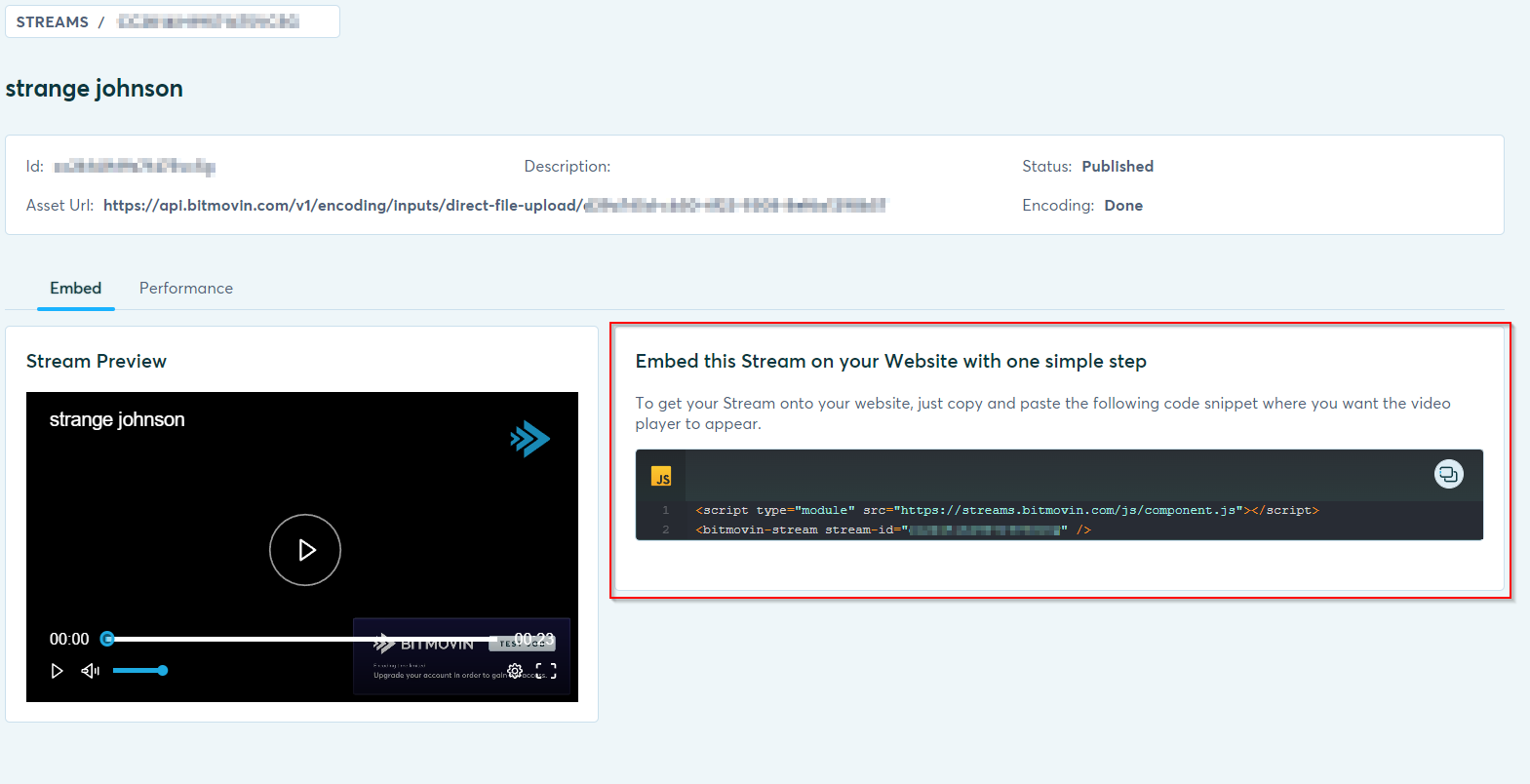
Task: Click the video title overlay 'strange johnson'
Action: point(117,419)
